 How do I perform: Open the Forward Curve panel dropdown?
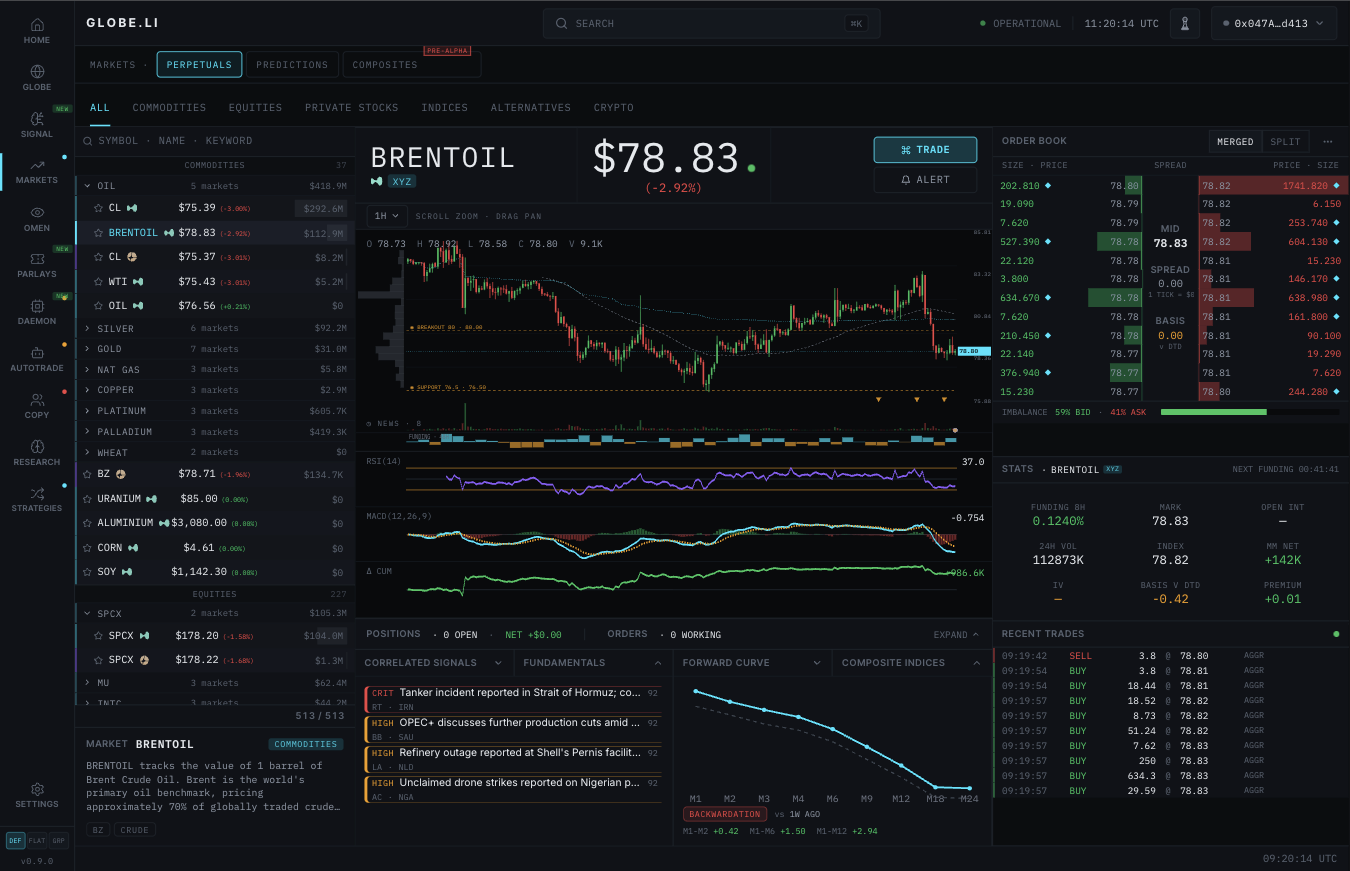[817, 663]
